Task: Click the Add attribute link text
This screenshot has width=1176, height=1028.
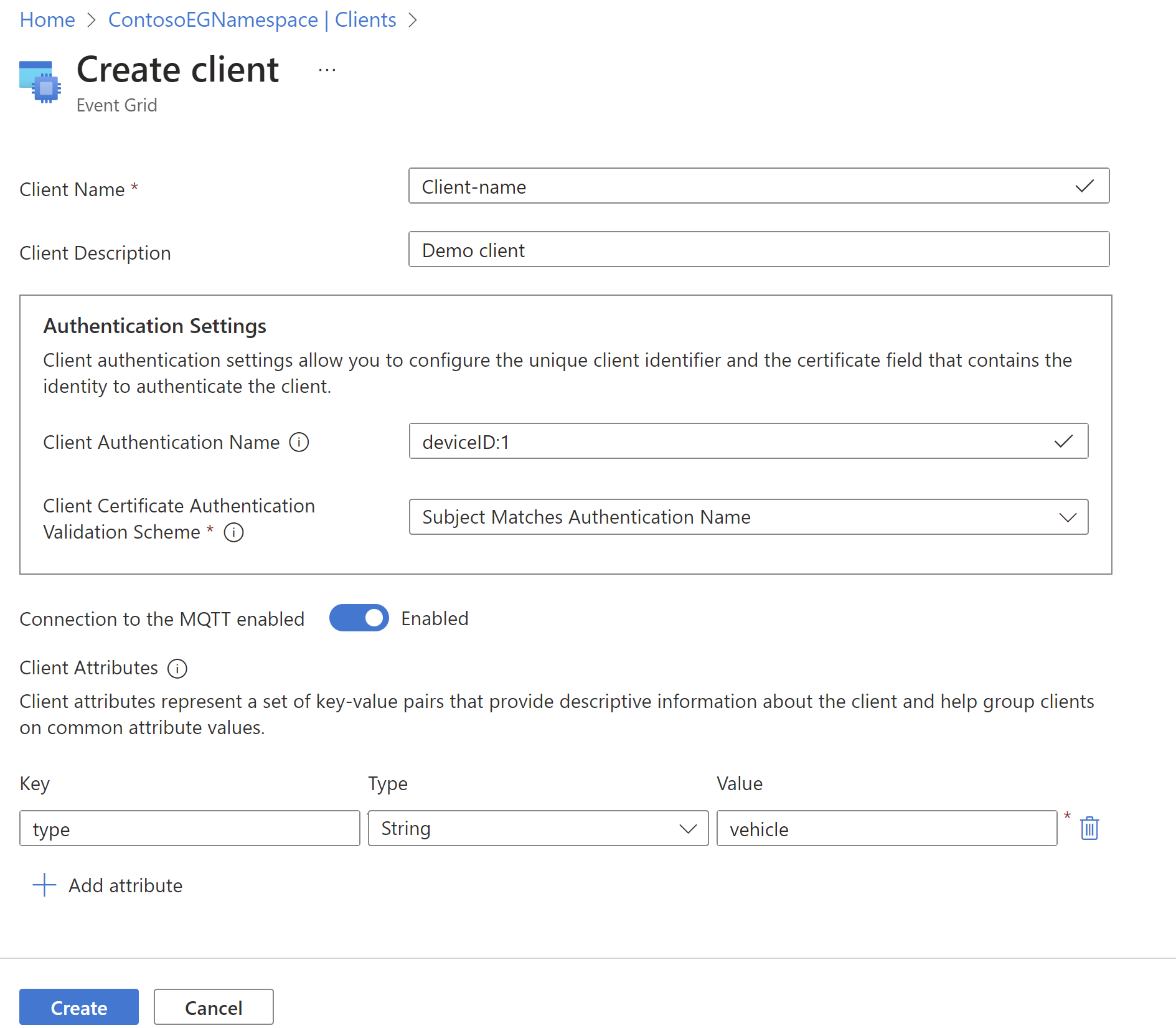Action: pos(125,885)
